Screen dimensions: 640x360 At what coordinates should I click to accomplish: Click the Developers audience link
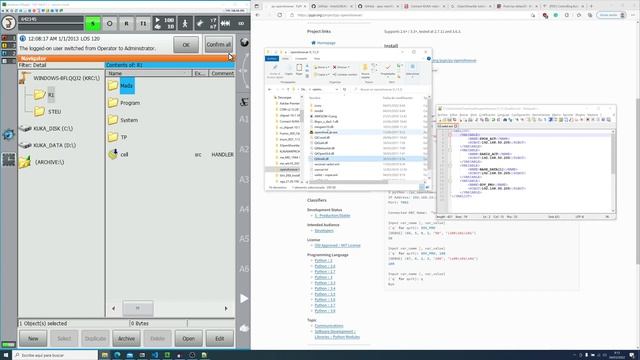[x=324, y=231]
